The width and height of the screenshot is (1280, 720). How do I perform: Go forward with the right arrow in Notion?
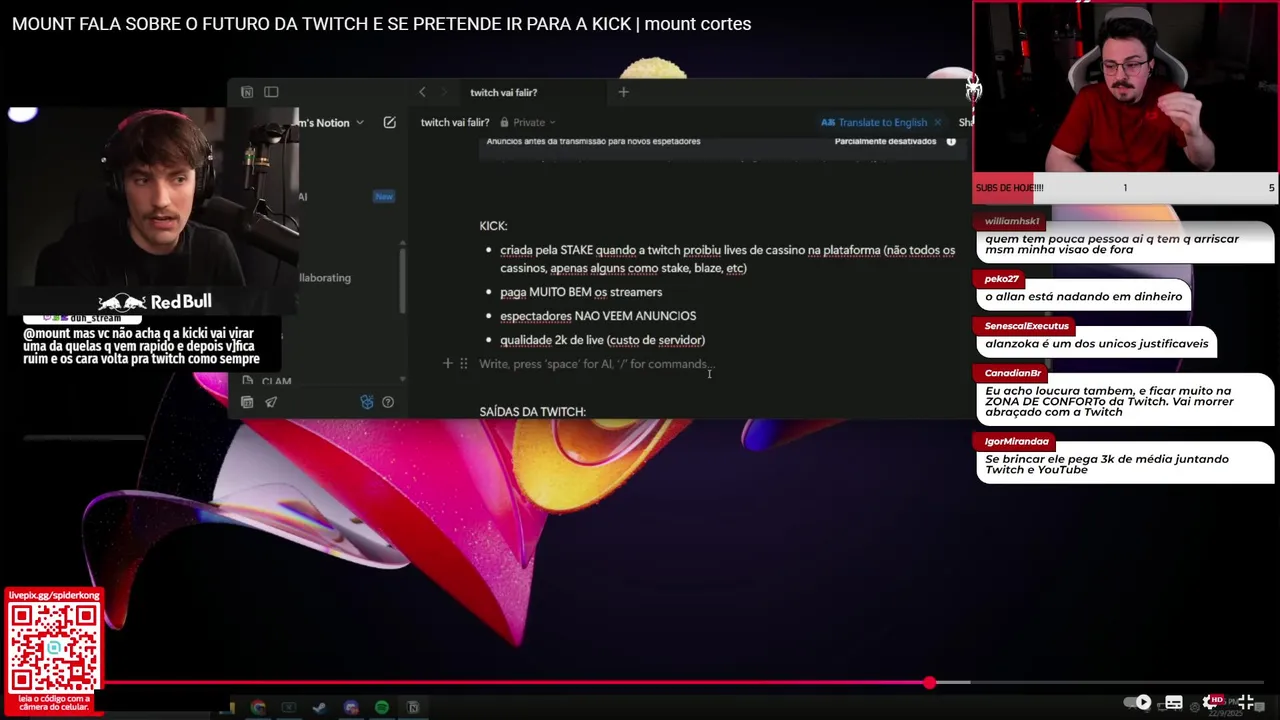(x=445, y=92)
